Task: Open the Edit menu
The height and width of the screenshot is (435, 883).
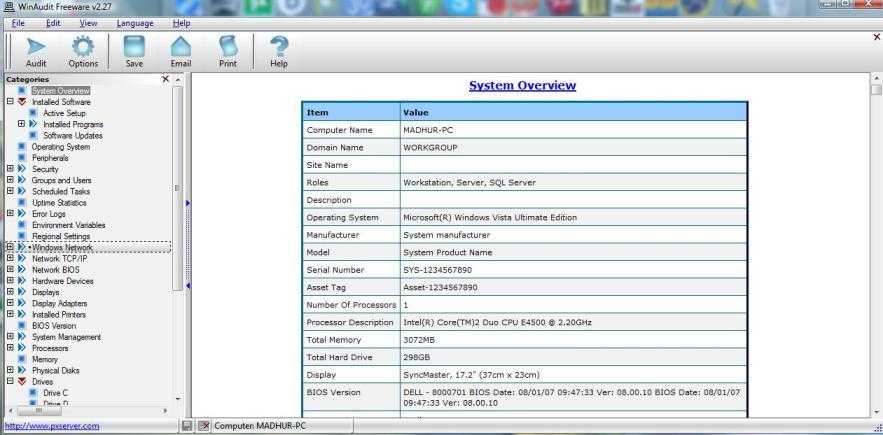Action: (53, 23)
